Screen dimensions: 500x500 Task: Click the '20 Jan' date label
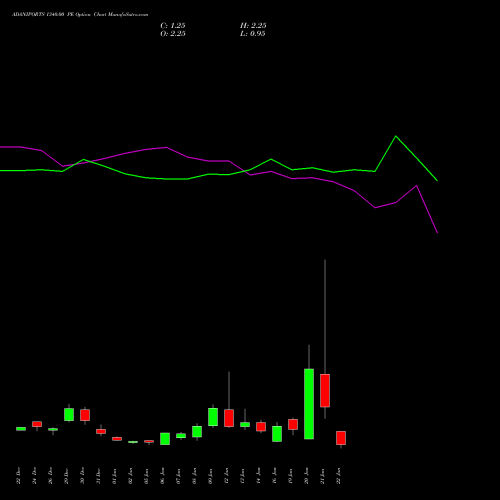click(x=307, y=476)
